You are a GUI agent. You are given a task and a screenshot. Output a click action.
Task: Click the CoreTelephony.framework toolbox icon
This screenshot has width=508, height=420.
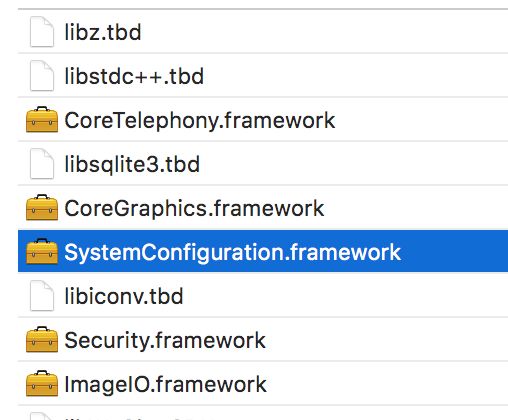tap(42, 119)
